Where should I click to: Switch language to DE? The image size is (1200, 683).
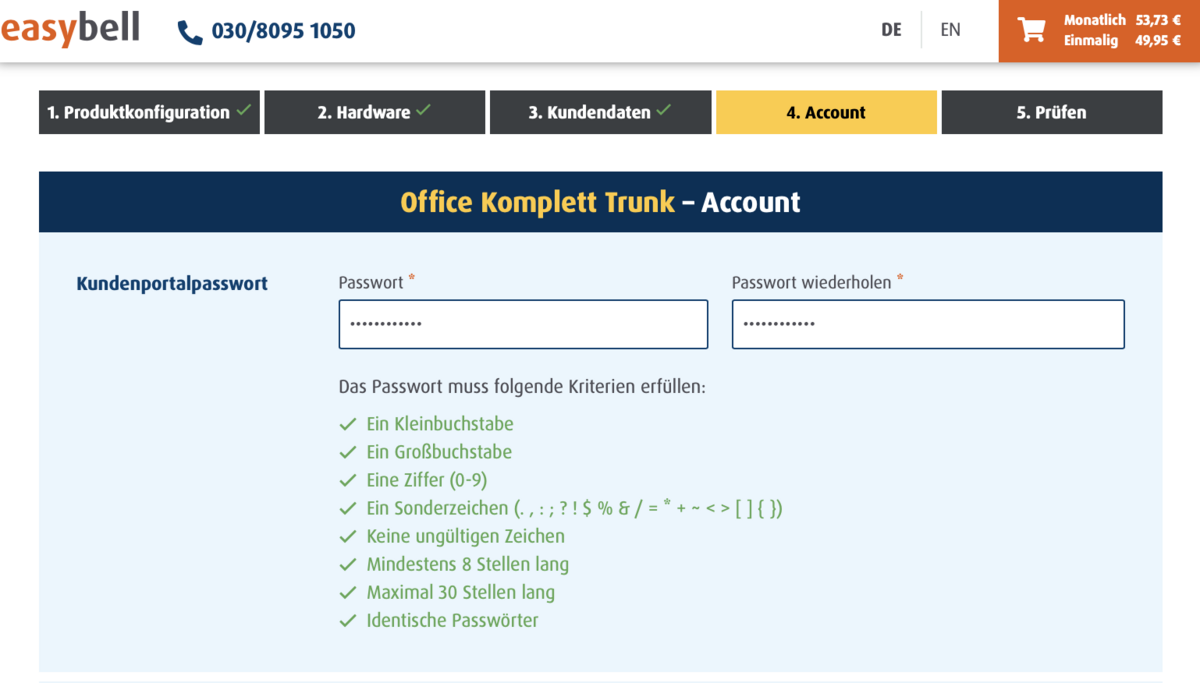pyautogui.click(x=891, y=30)
